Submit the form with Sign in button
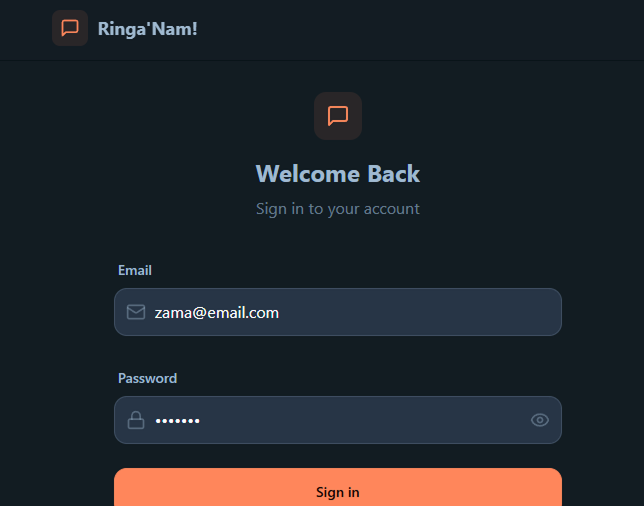The height and width of the screenshot is (506, 644). tap(338, 488)
